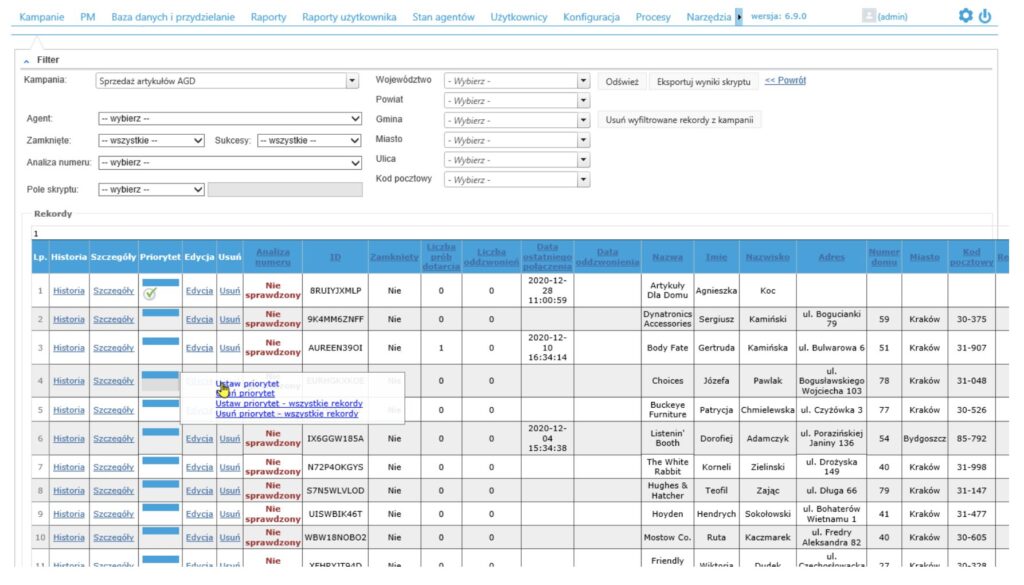Open settings via the gear icon
The width and height of the screenshot is (1024, 585).
pos(964,16)
